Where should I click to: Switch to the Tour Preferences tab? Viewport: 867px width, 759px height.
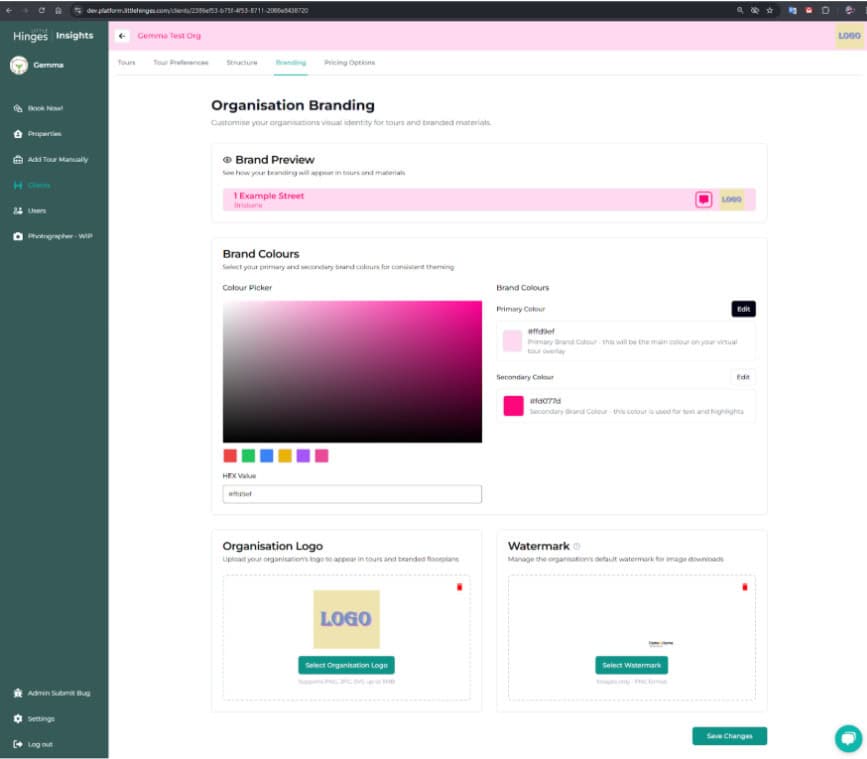click(x=180, y=62)
